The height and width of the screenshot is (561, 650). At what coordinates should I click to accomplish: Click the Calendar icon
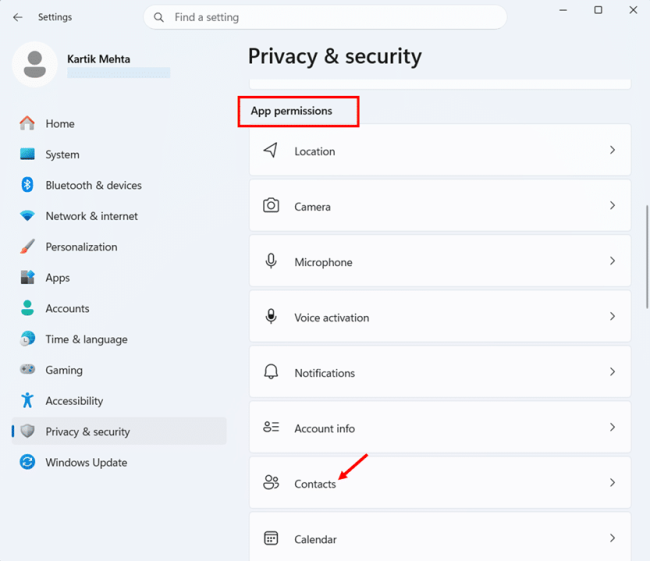(271, 538)
